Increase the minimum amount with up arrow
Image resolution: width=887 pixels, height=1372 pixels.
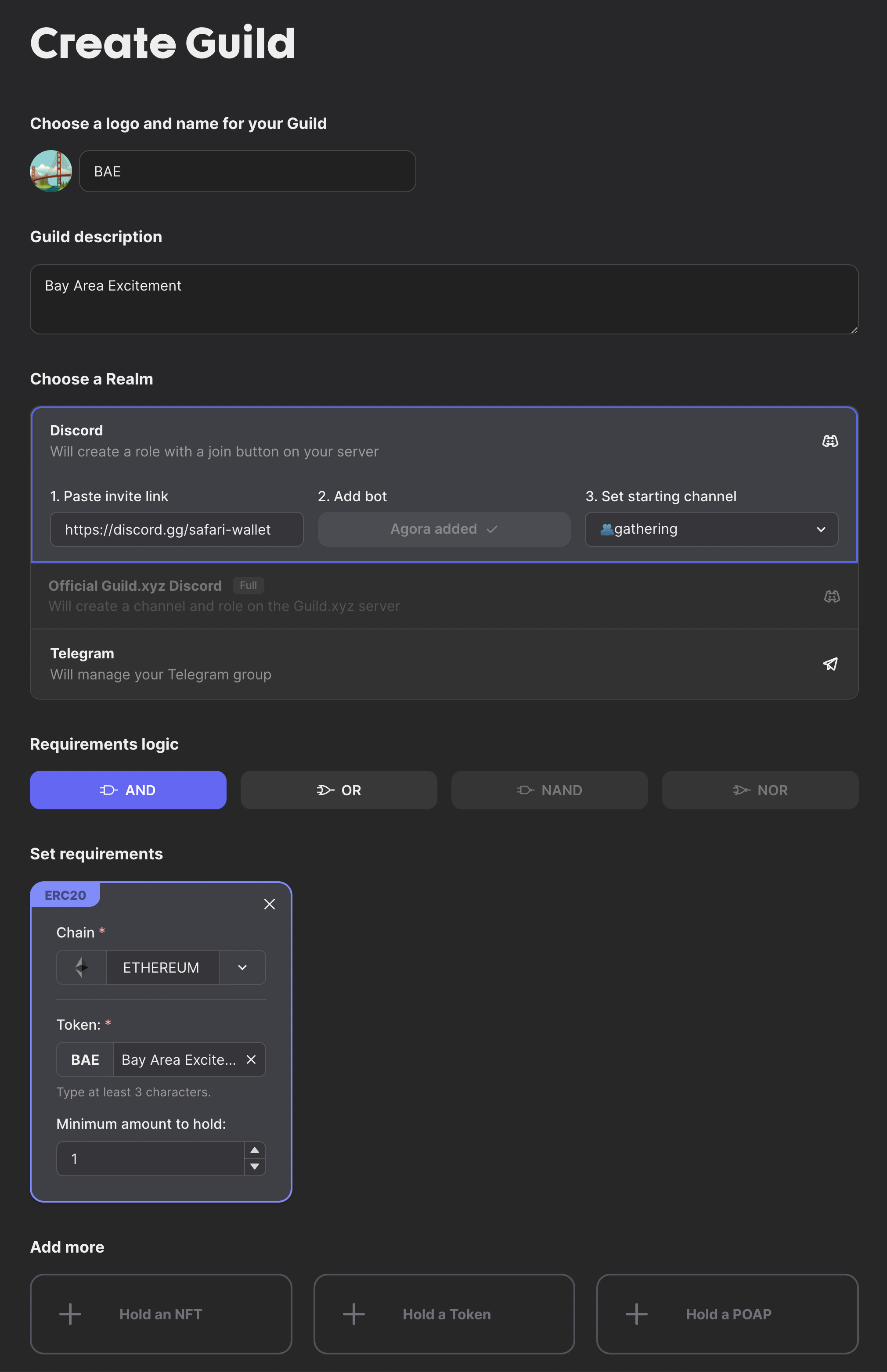255,1150
